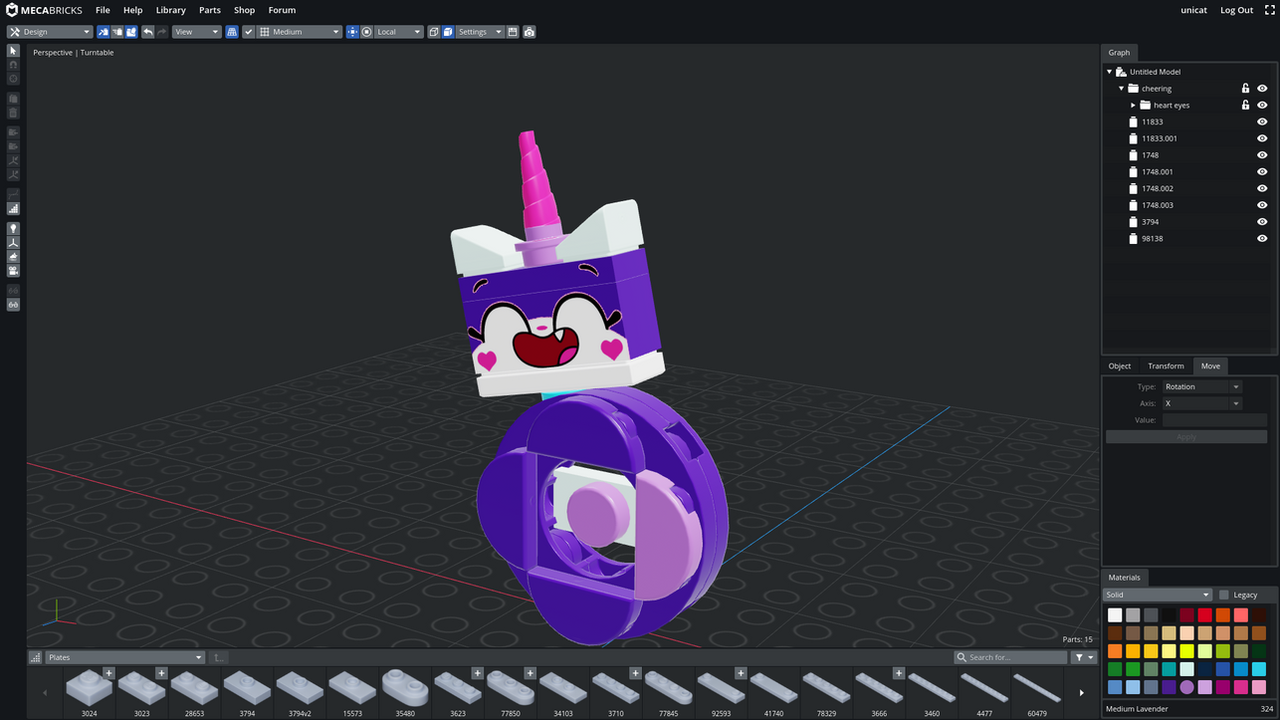Click the solid blue cube shading icon
1280x720 pixels.
[448, 32]
